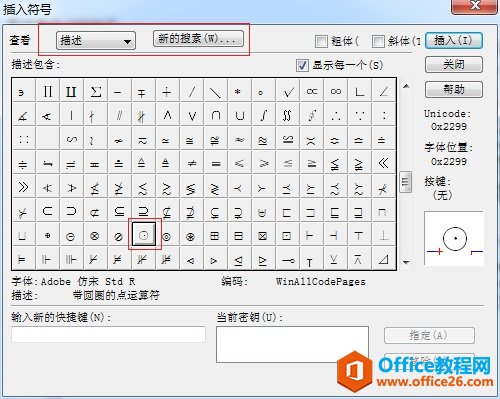Choose the left tack symbol
The height and width of the screenshot is (399, 500).
click(x=334, y=236)
